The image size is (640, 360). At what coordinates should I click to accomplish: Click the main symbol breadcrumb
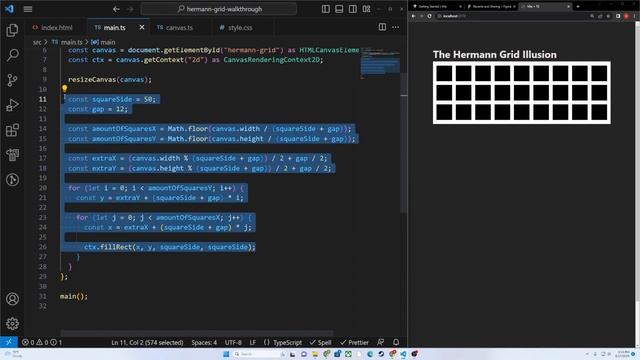[103, 42]
